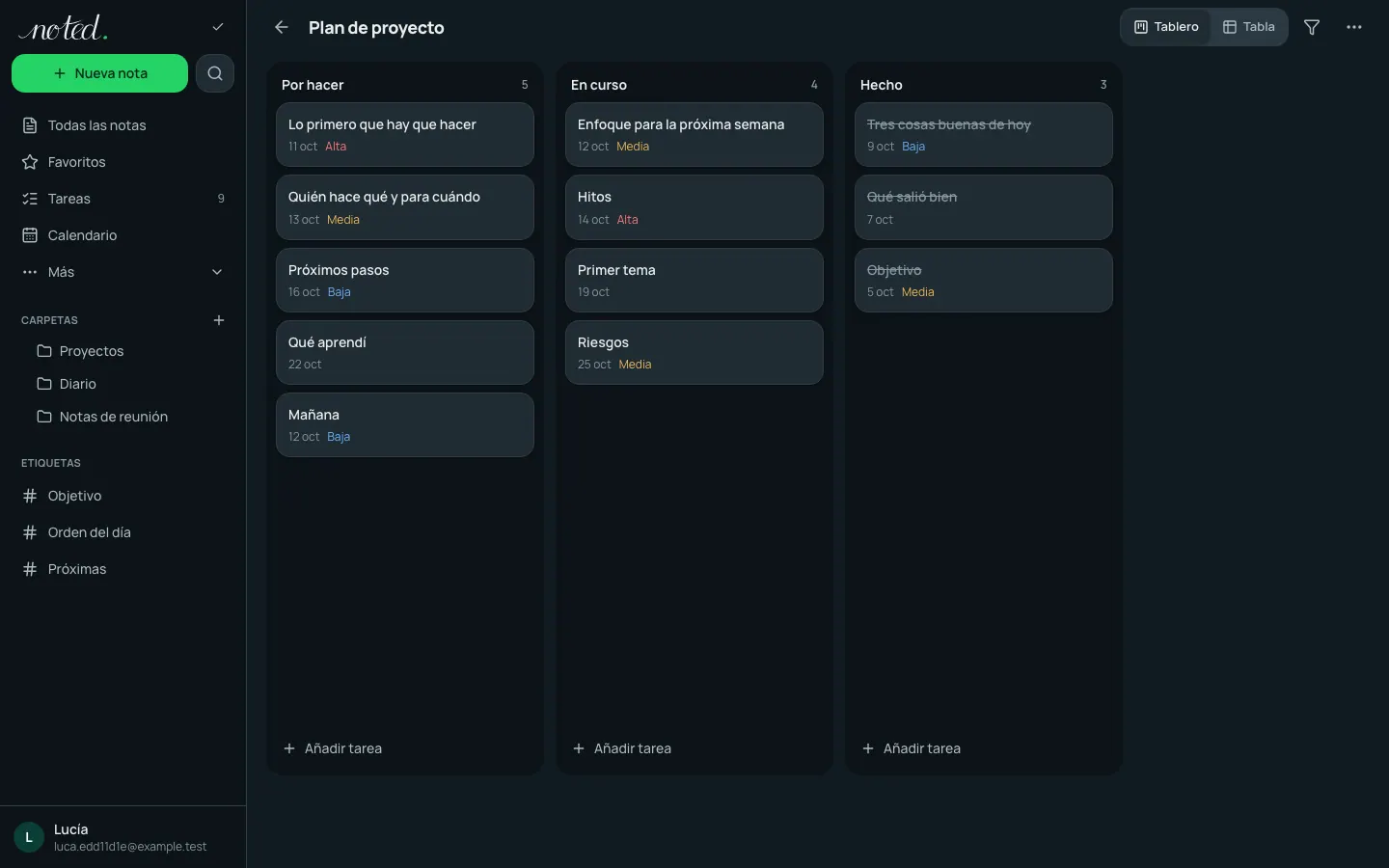Open the Mañana card

[x=405, y=425]
